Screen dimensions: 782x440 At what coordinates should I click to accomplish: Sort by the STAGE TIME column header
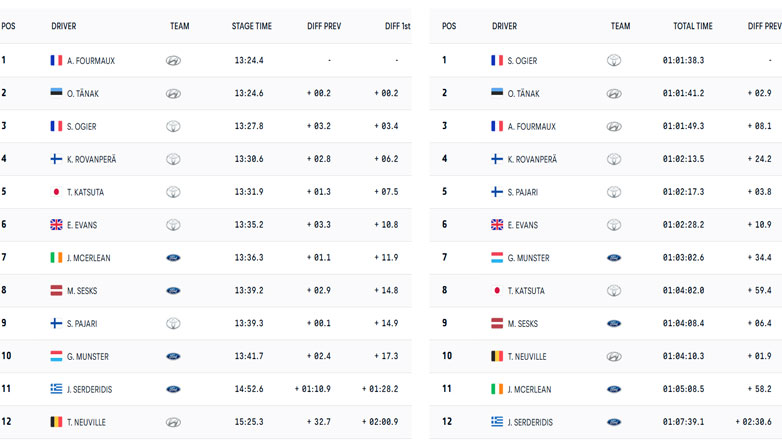(x=251, y=26)
